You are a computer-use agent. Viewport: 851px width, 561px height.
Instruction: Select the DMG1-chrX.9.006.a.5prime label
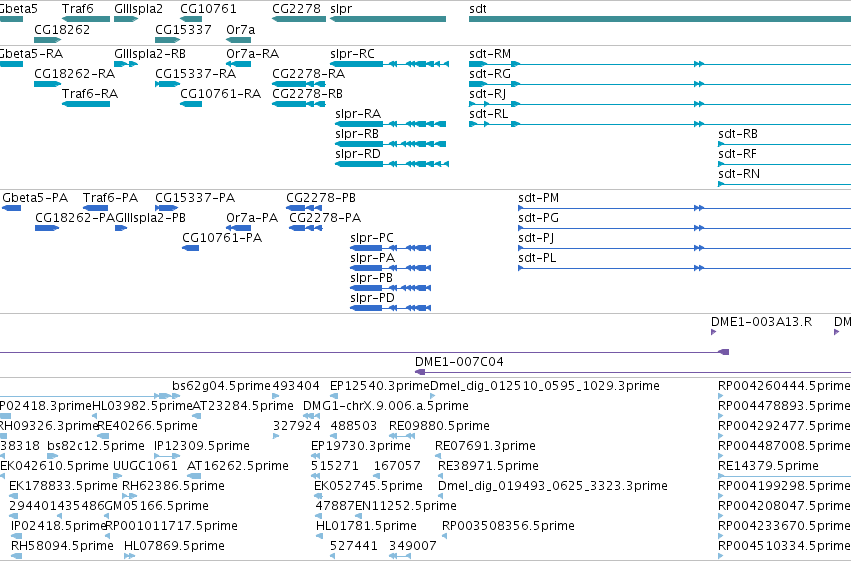(386, 406)
